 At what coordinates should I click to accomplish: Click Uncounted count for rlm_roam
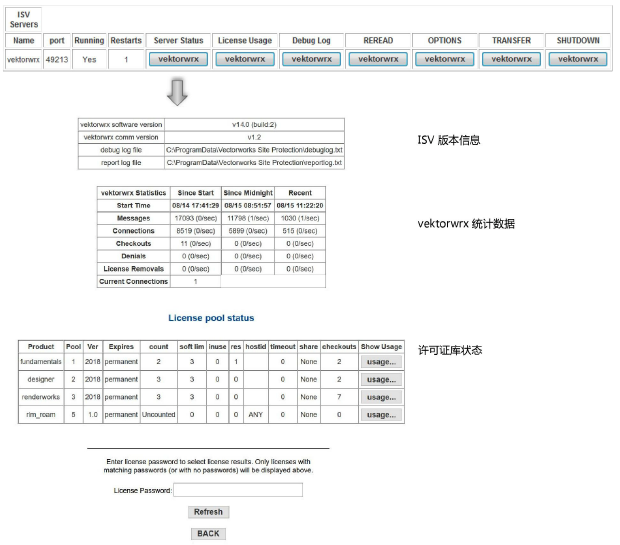159,415
